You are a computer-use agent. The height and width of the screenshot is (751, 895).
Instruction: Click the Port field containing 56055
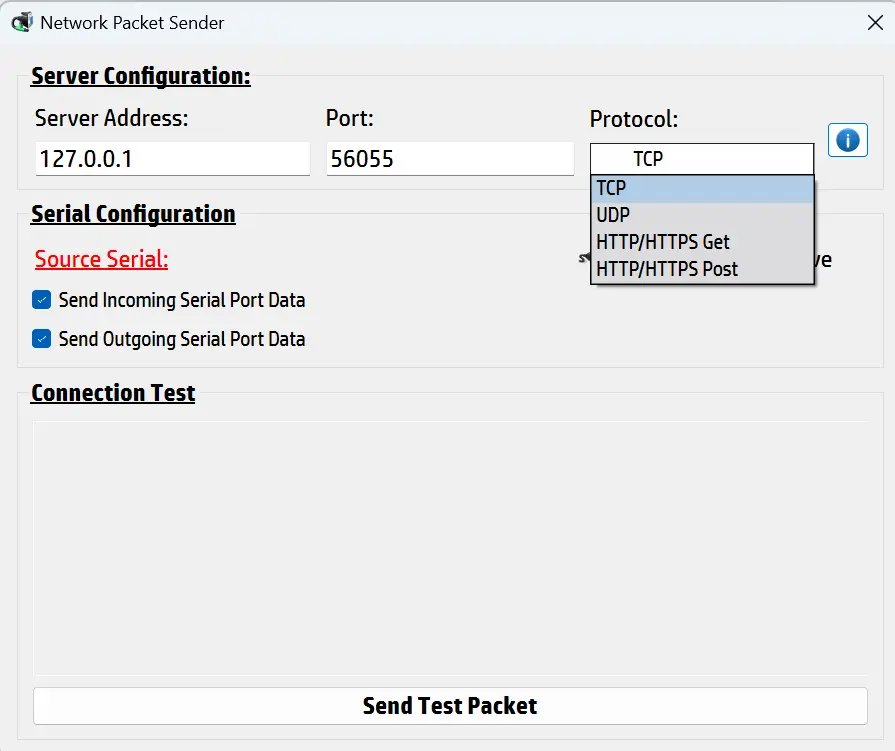(x=450, y=159)
